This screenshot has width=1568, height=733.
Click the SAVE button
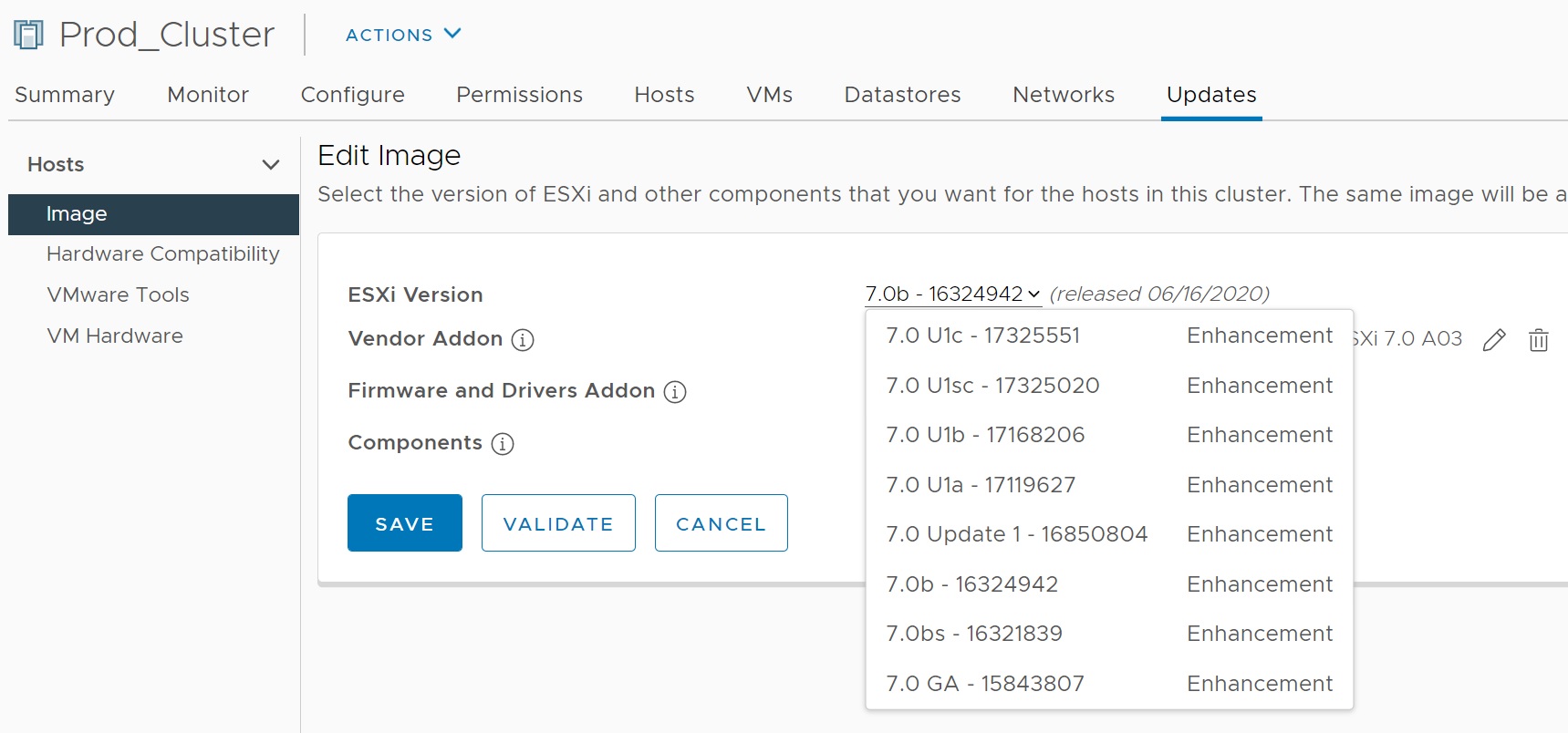tap(405, 523)
